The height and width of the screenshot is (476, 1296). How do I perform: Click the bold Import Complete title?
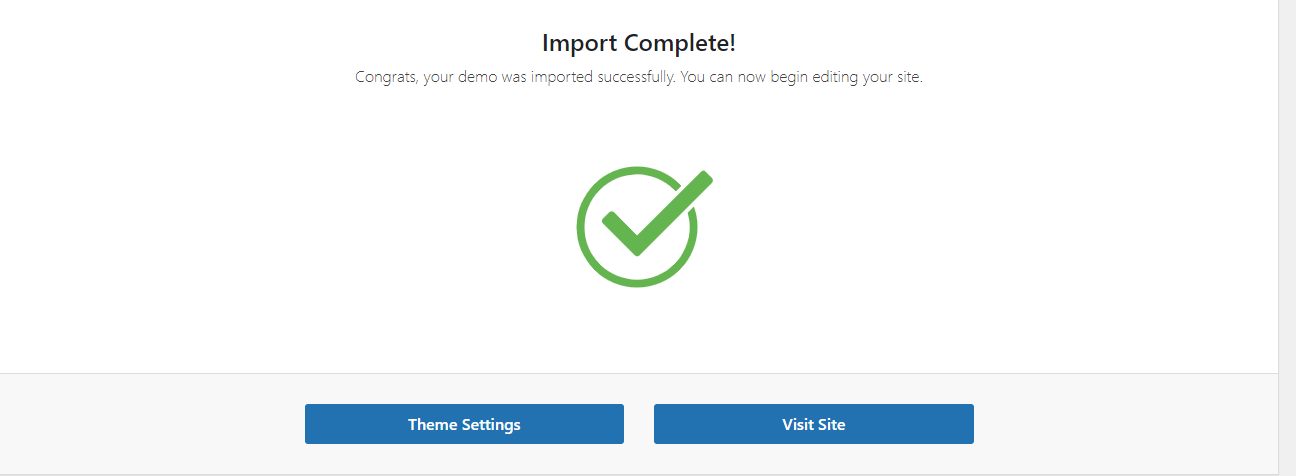[x=639, y=43]
